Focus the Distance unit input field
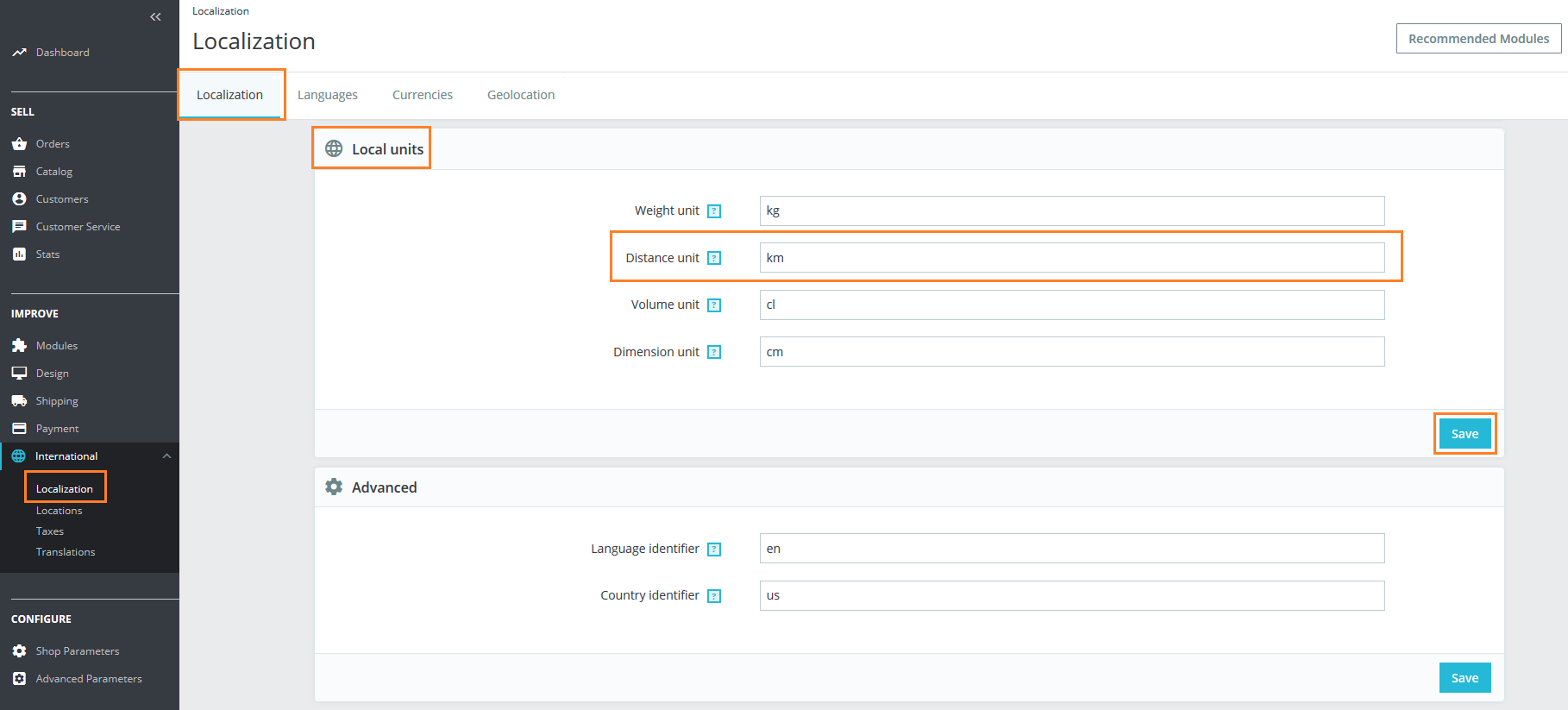Image resolution: width=1568 pixels, height=710 pixels. (1071, 258)
